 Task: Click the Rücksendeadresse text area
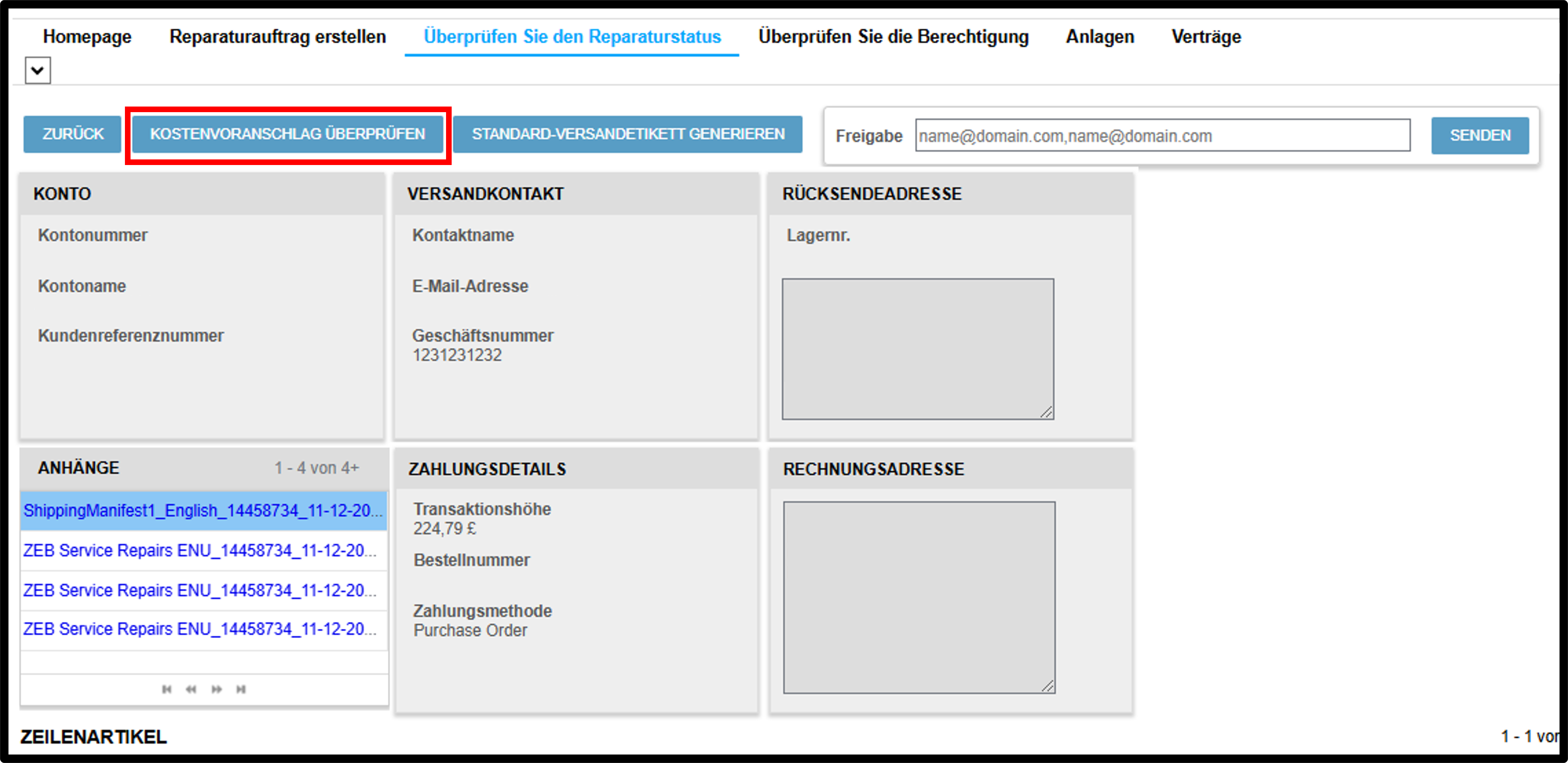coord(918,349)
